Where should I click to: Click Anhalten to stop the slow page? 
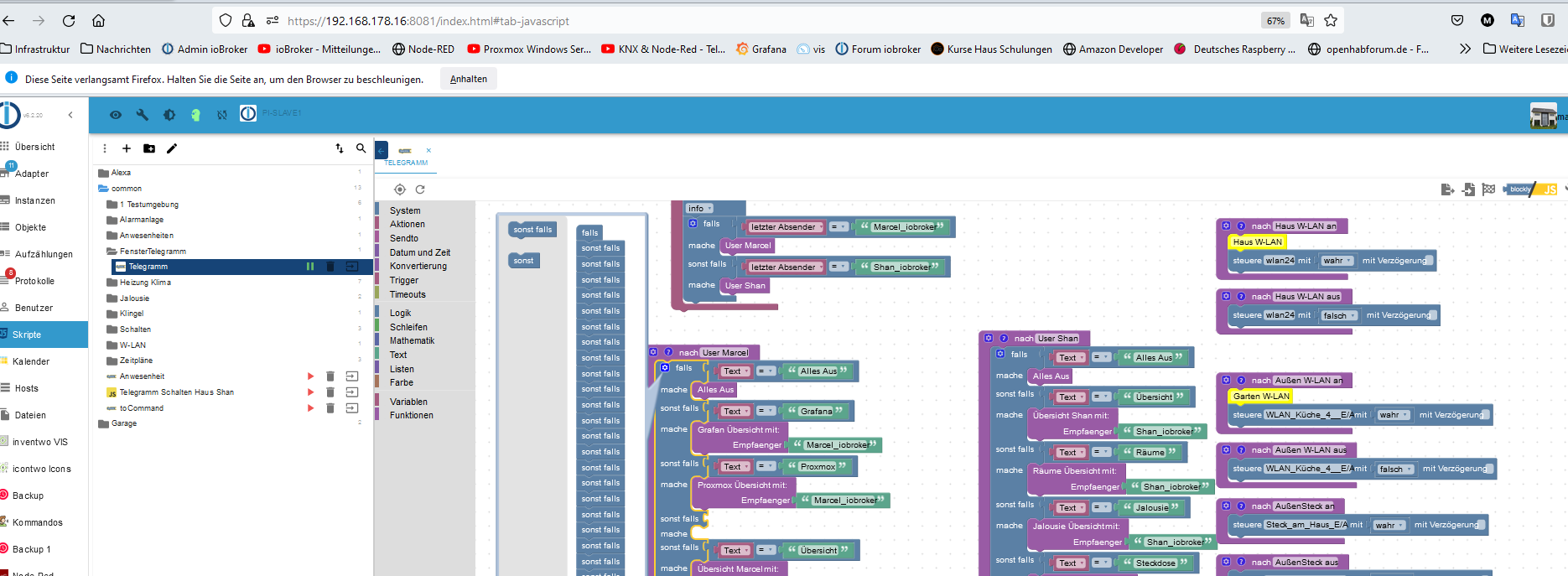pyautogui.click(x=469, y=79)
